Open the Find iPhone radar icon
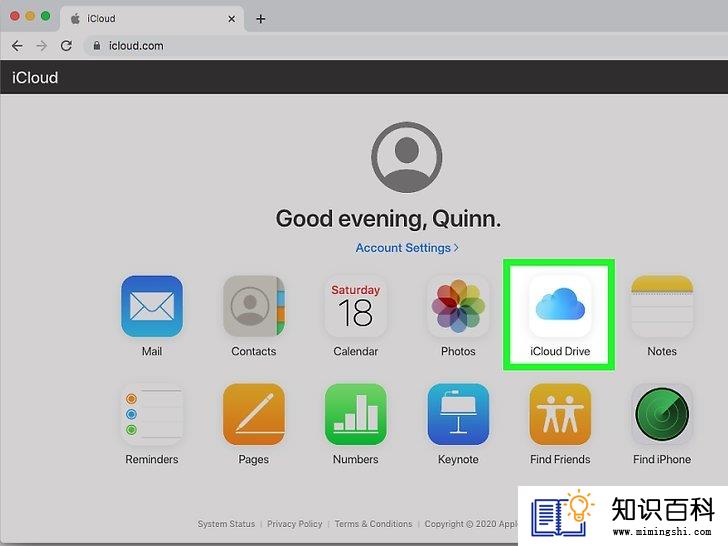The height and width of the screenshot is (546, 728). click(x=662, y=414)
